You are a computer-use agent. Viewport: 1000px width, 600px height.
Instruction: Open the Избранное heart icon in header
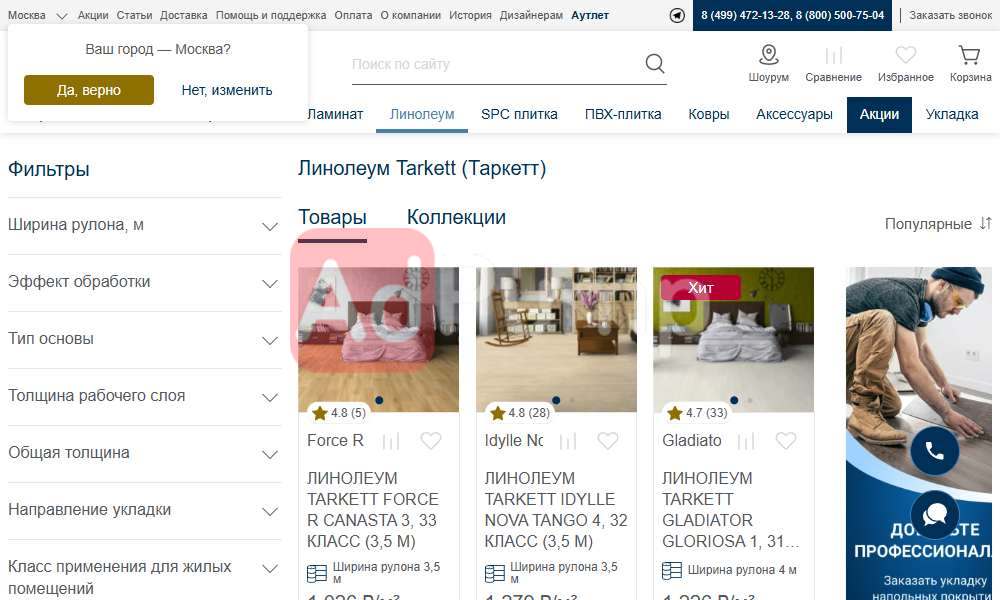(906, 55)
